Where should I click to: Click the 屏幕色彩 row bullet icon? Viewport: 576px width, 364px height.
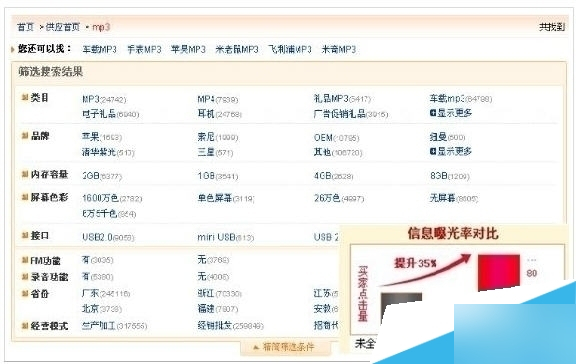25,197
